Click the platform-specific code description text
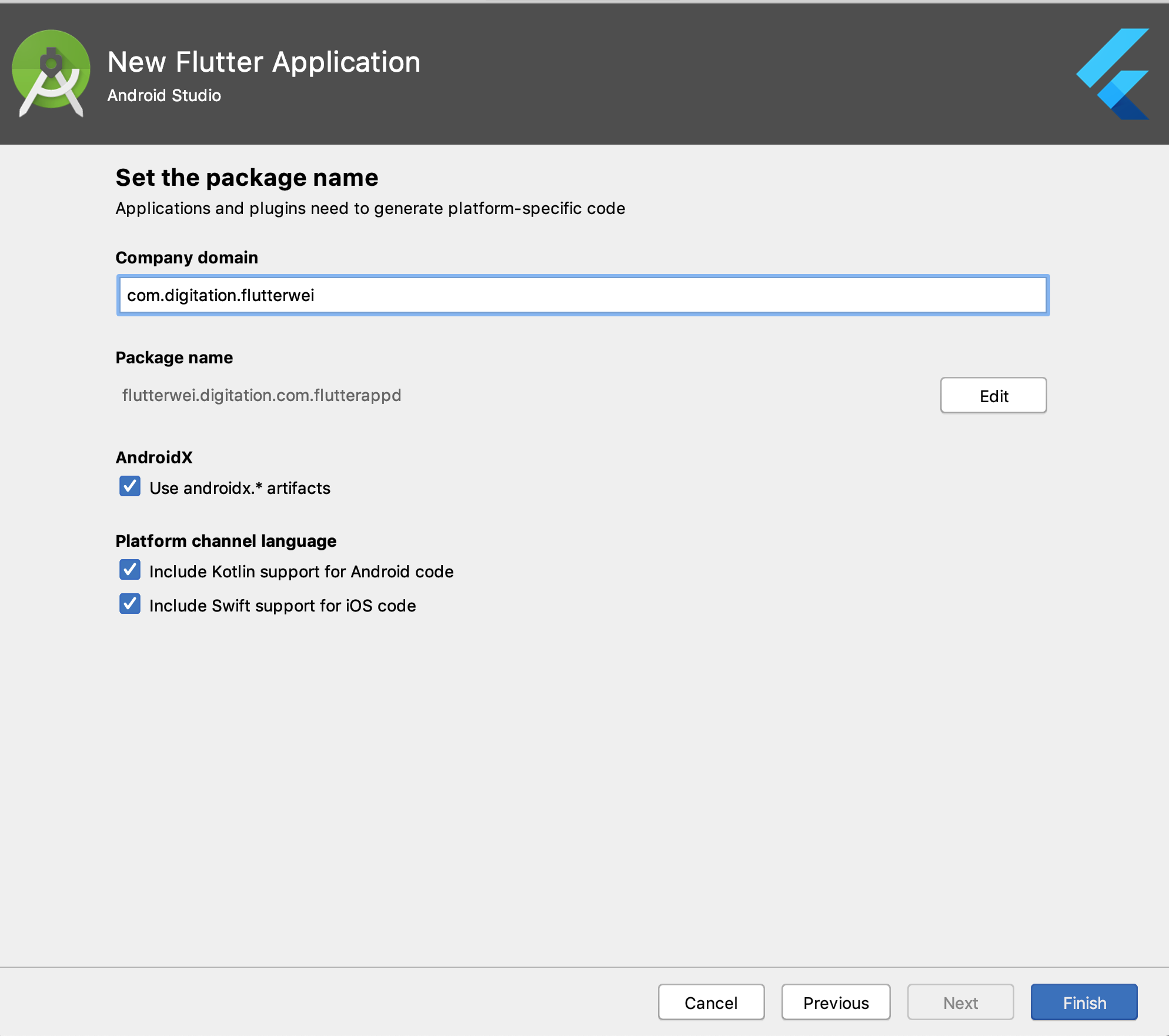This screenshot has width=1169, height=1036. [x=370, y=208]
